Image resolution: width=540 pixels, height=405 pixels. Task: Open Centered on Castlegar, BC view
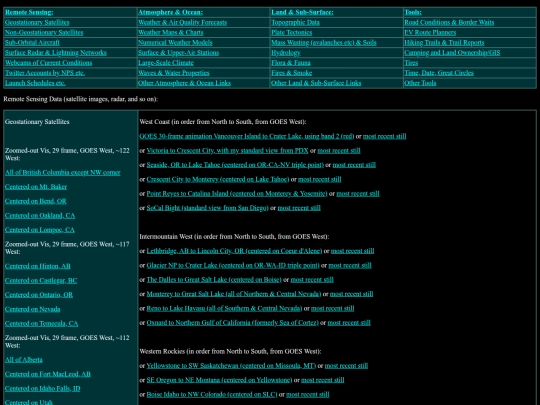point(41,280)
